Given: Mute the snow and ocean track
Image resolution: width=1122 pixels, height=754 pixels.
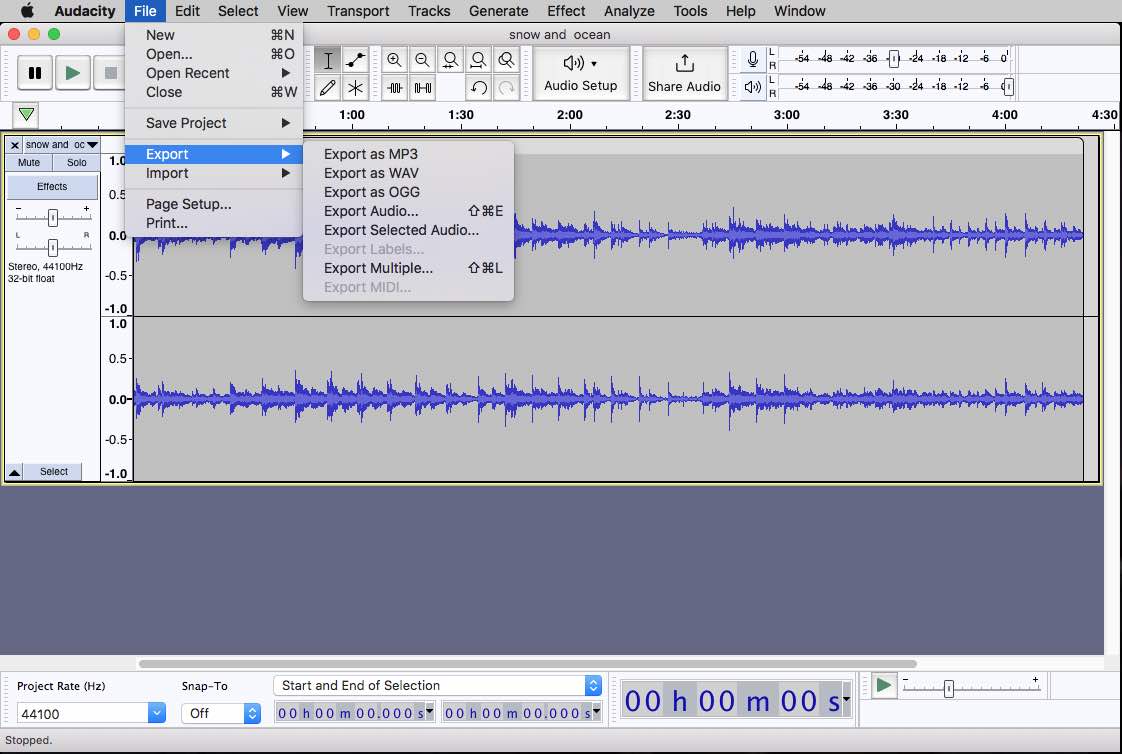Looking at the screenshot, I should 27,162.
